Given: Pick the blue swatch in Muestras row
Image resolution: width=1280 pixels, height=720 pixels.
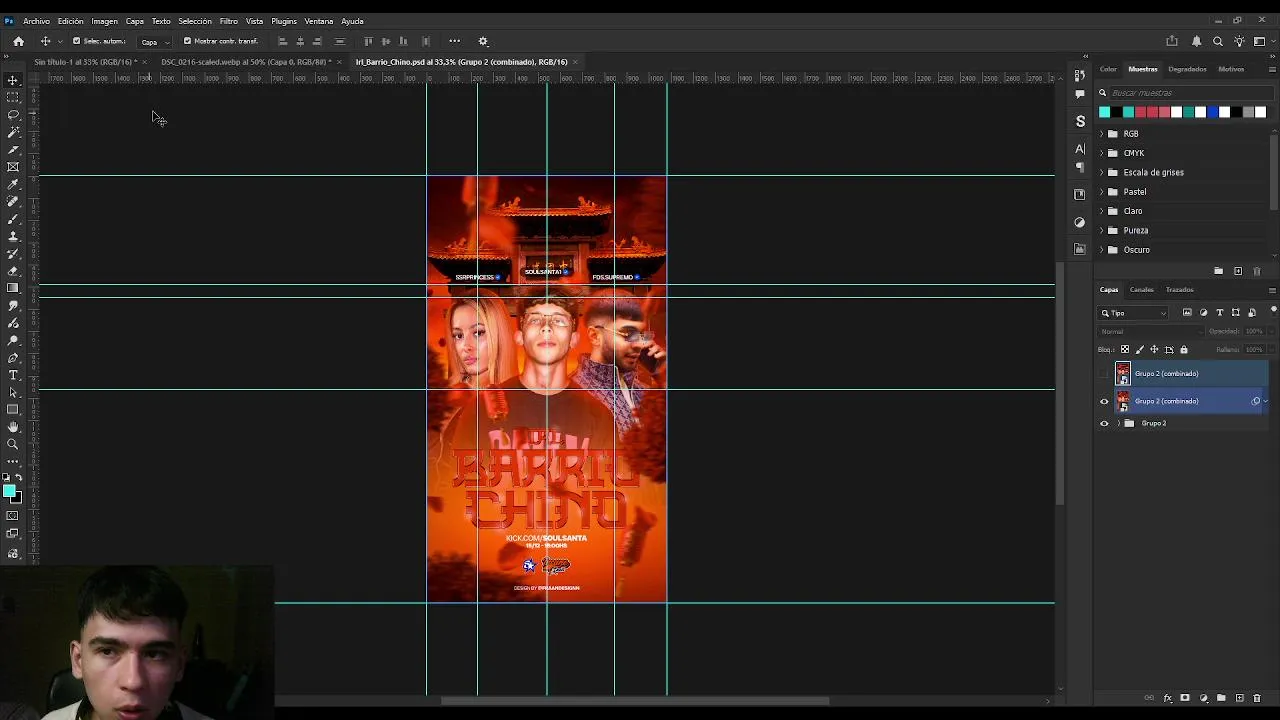Looking at the screenshot, I should (x=1212, y=112).
